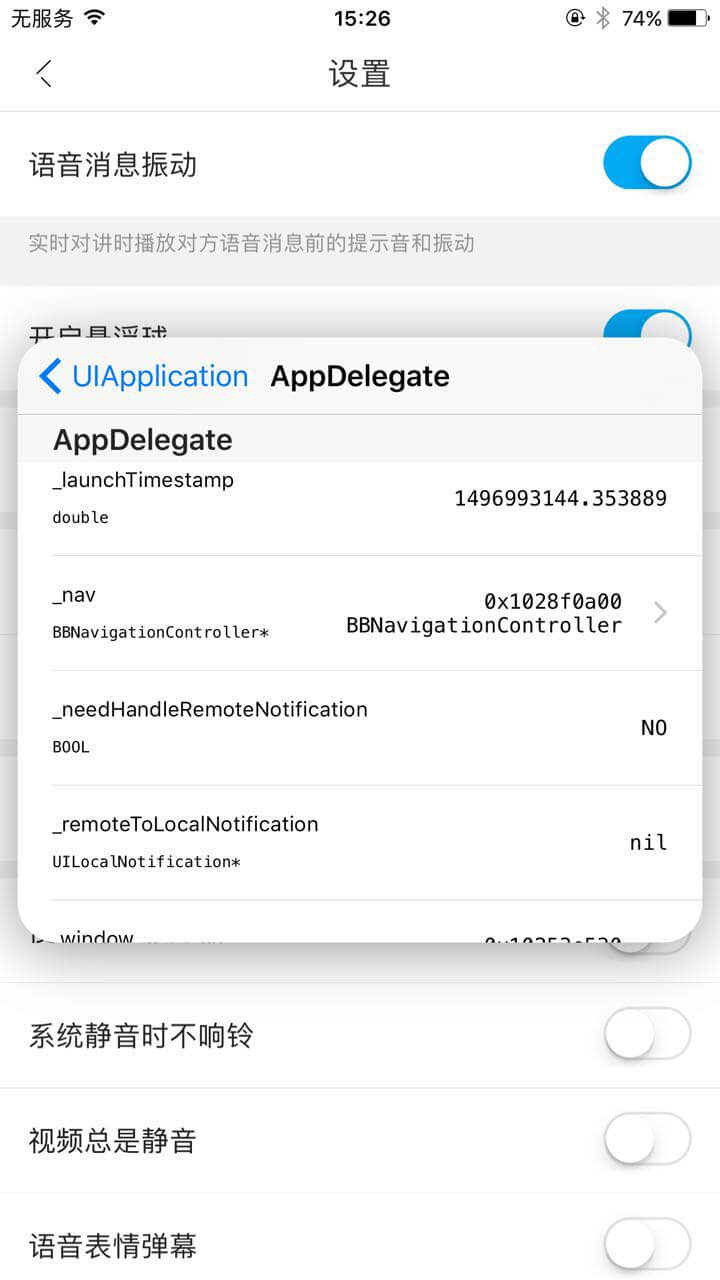Screen dimensions: 720x1280
Task: Tap the back arrow in settings header
Action: (44, 74)
